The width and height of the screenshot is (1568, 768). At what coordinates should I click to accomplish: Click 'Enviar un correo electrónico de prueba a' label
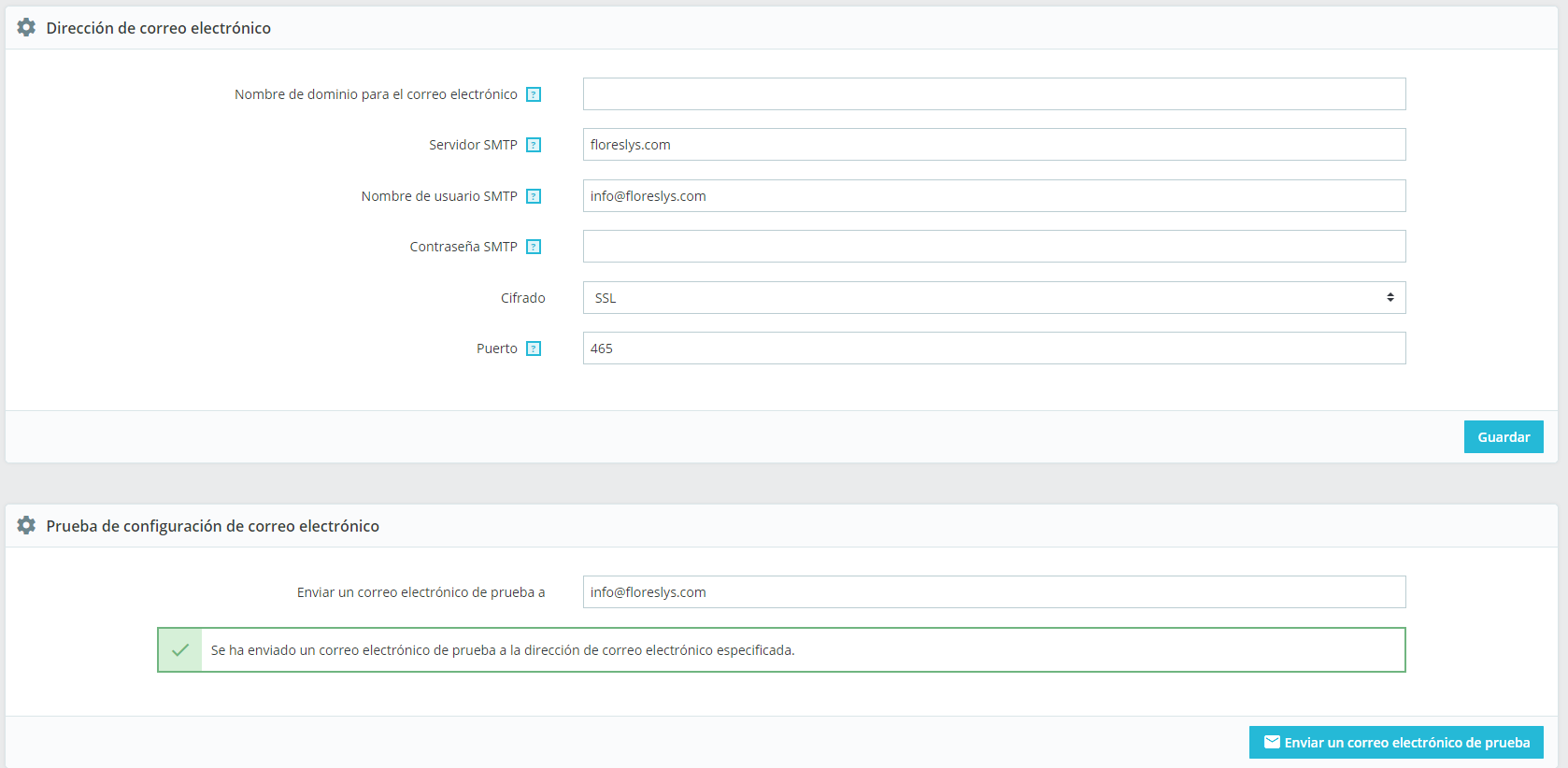point(421,592)
